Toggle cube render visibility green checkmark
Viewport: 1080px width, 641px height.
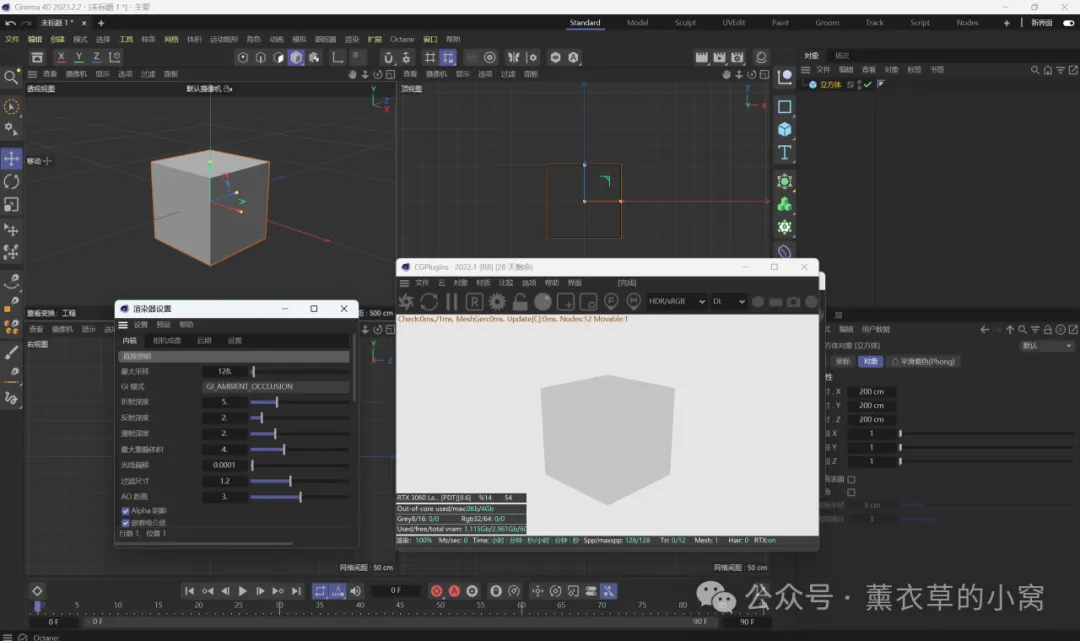click(868, 85)
